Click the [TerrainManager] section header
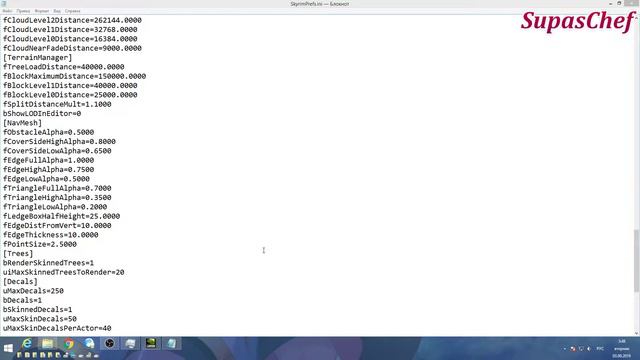Viewport: 640px width, 360px height. (x=38, y=58)
